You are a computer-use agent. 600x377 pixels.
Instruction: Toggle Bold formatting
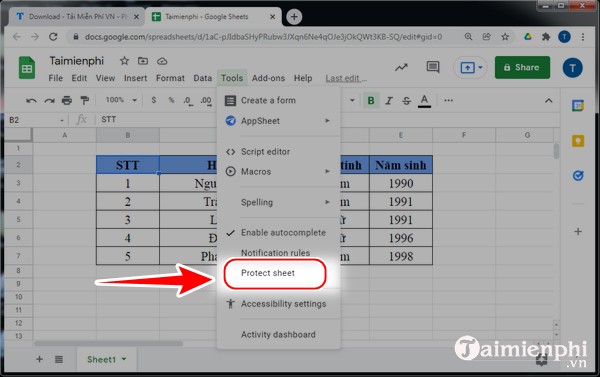pos(371,101)
